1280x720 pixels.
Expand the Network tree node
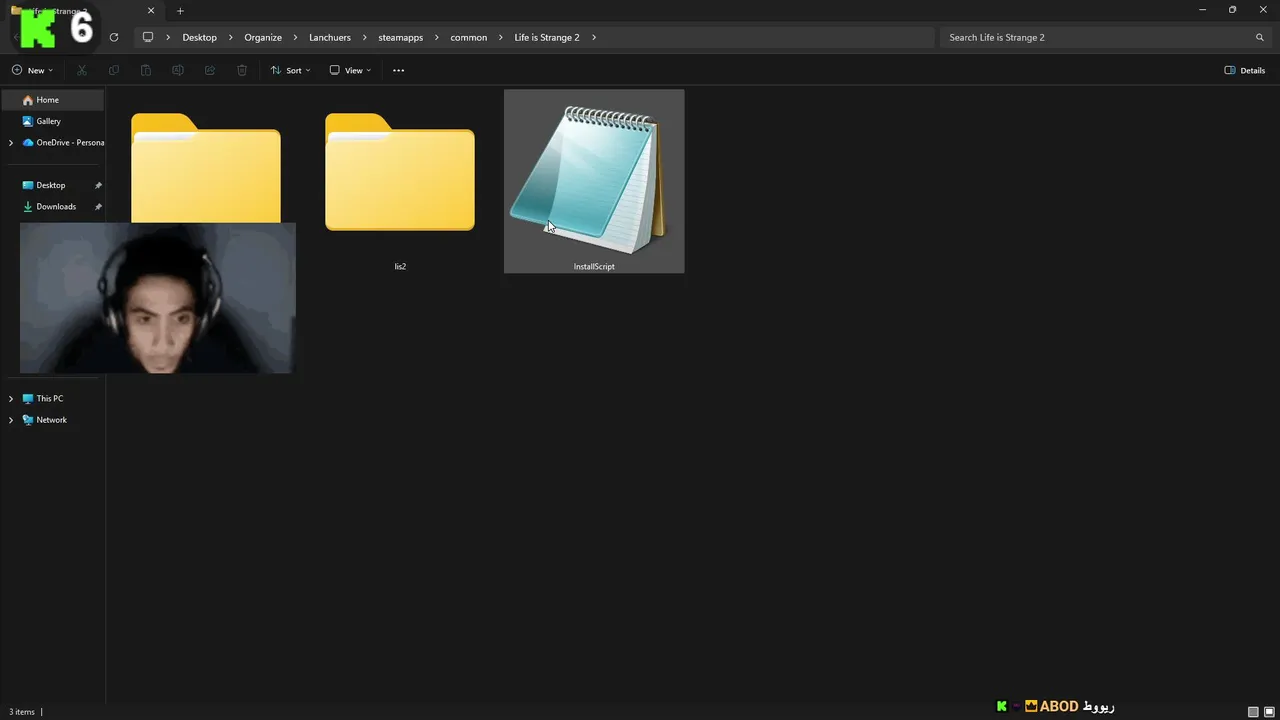point(11,420)
